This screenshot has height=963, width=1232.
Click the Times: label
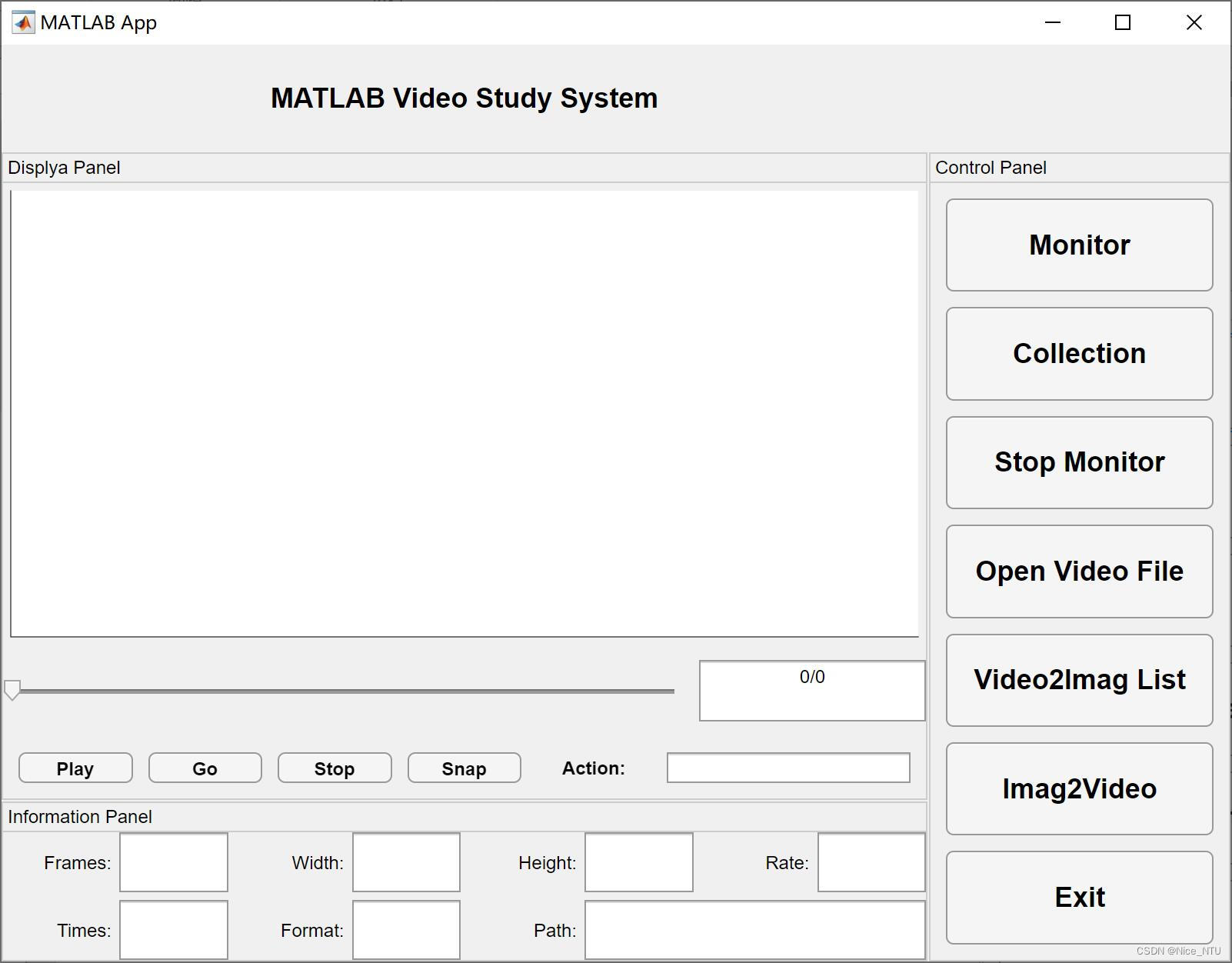coord(84,931)
